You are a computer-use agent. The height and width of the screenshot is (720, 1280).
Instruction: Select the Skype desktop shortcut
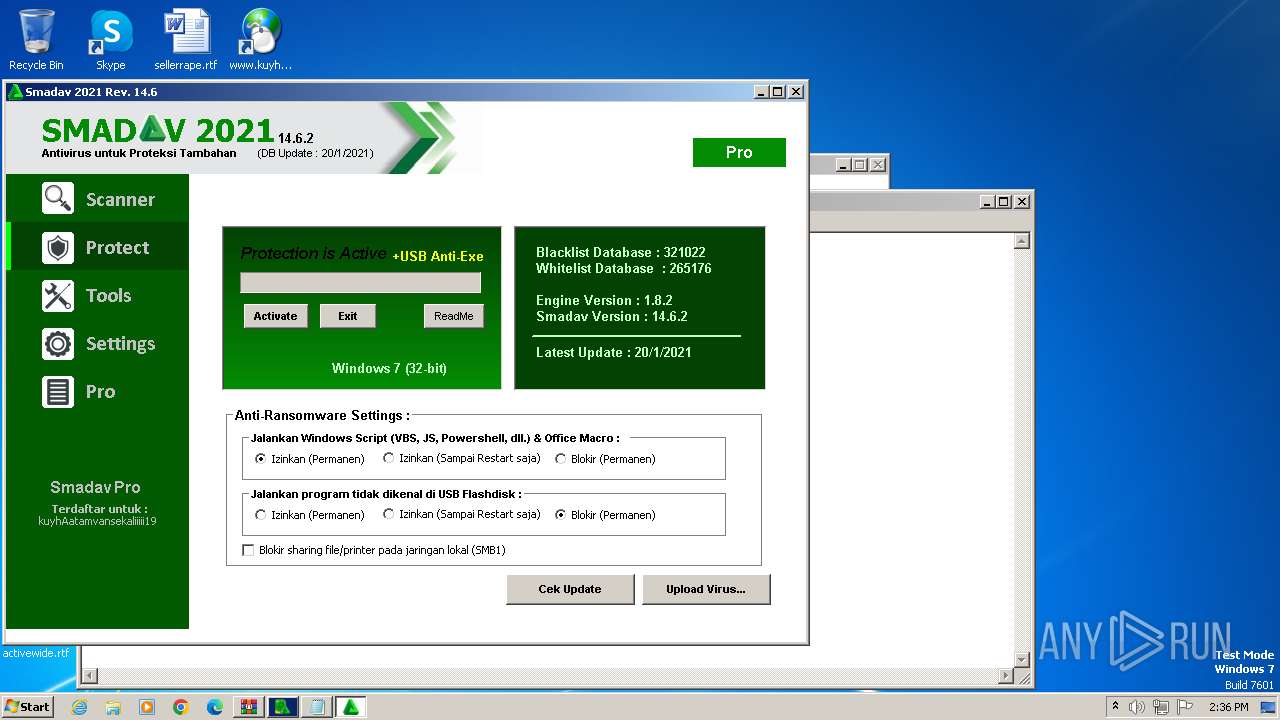click(x=110, y=40)
